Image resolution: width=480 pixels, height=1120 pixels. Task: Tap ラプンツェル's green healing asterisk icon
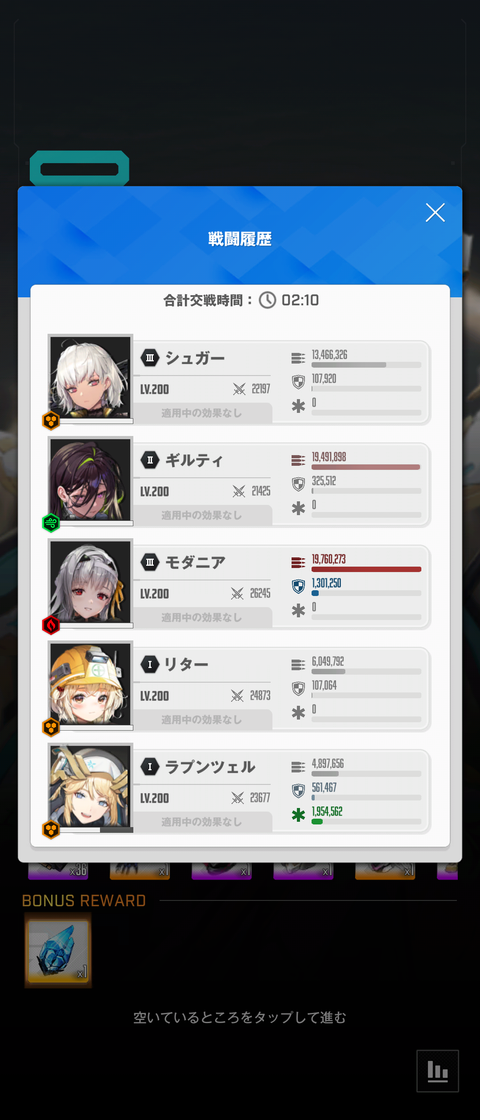[x=299, y=815]
